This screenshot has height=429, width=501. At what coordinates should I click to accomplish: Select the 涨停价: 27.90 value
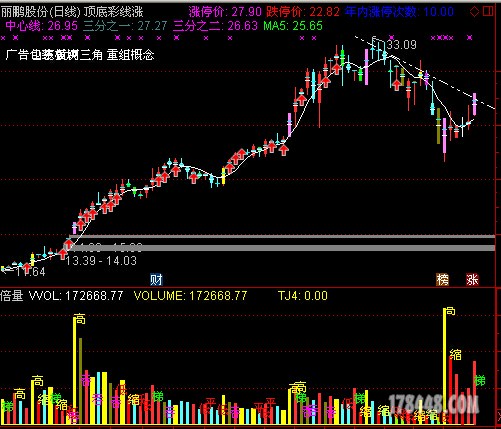click(x=225, y=12)
